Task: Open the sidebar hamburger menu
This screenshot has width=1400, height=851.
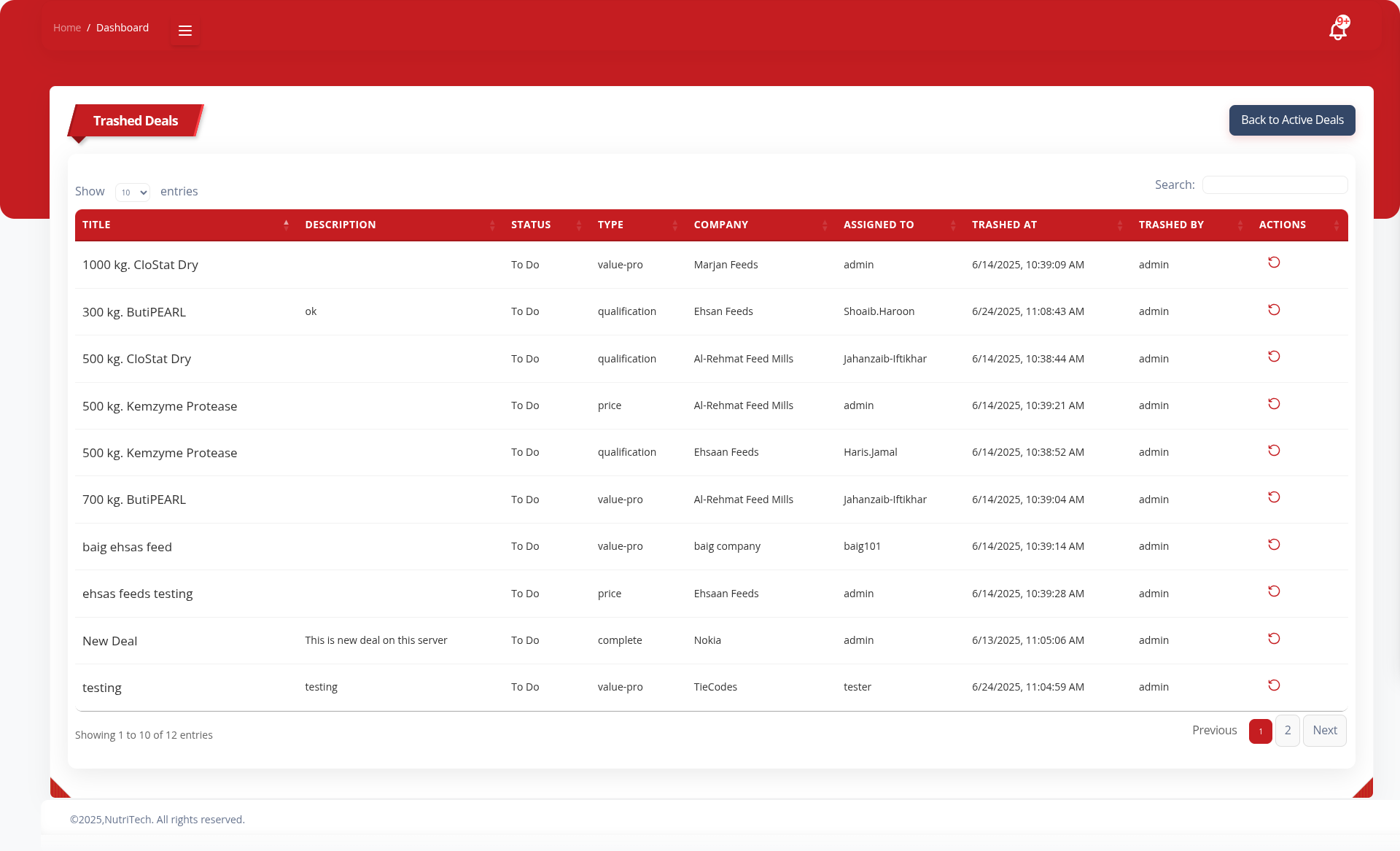Action: click(184, 31)
